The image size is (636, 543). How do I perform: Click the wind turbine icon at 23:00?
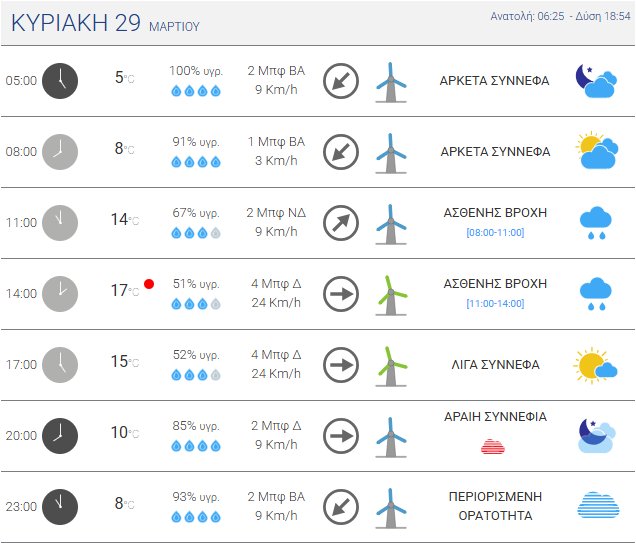tap(390, 507)
